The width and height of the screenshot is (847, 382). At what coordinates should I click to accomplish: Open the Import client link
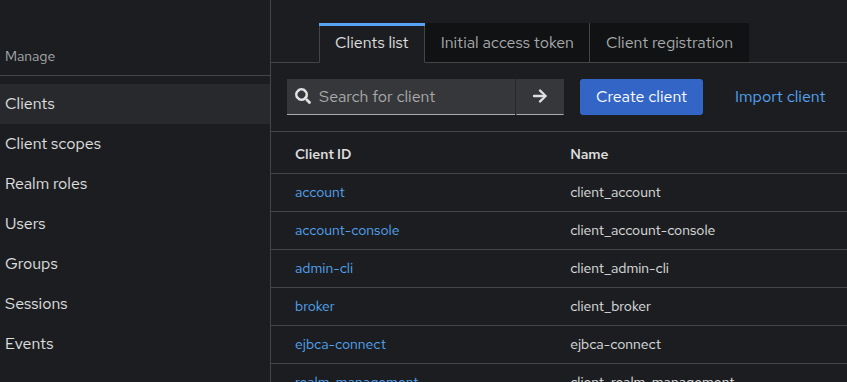point(779,97)
